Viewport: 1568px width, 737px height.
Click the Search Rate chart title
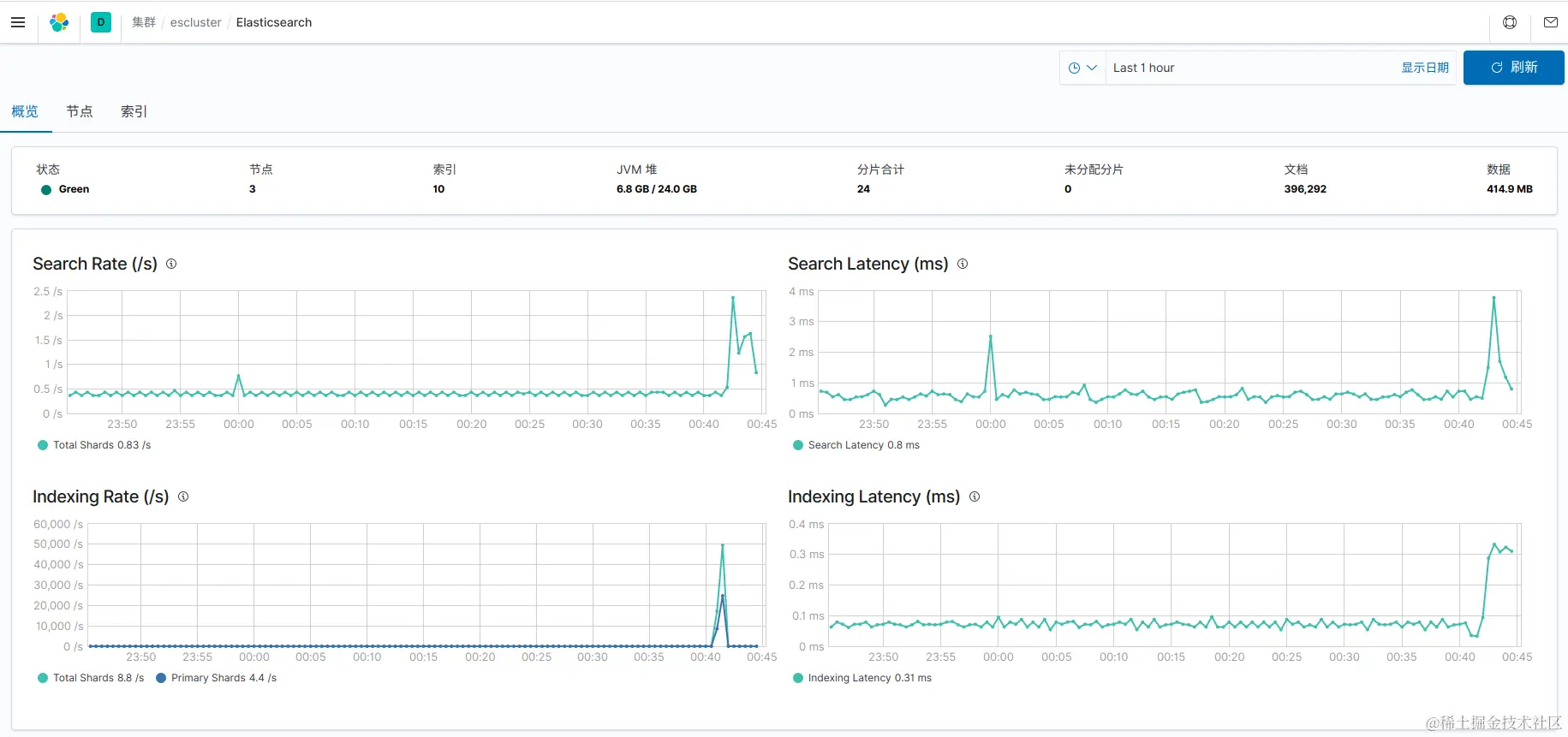tap(95, 264)
